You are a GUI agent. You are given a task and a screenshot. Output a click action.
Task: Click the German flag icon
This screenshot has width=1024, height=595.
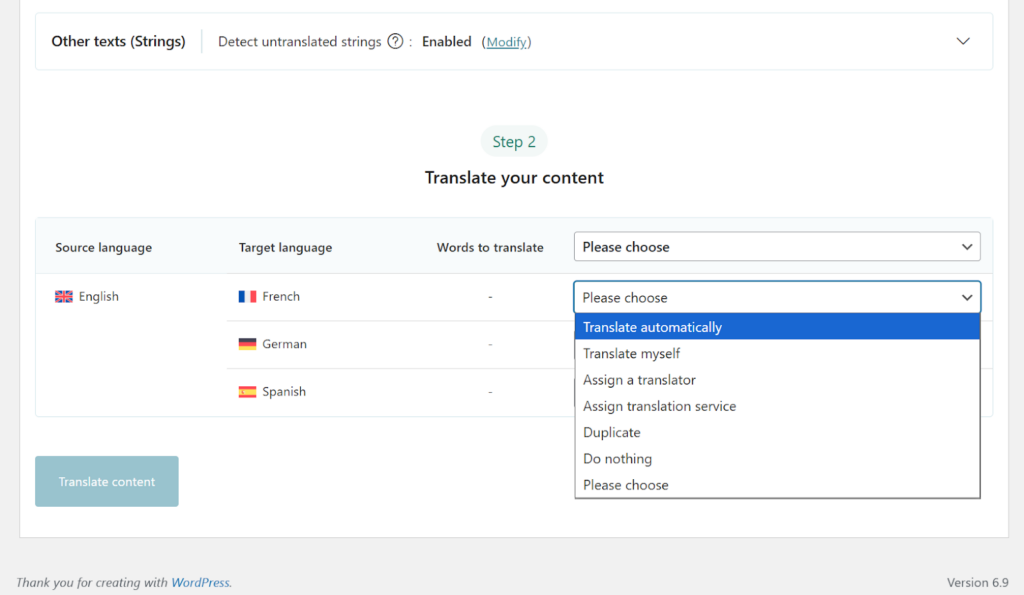[x=246, y=343]
